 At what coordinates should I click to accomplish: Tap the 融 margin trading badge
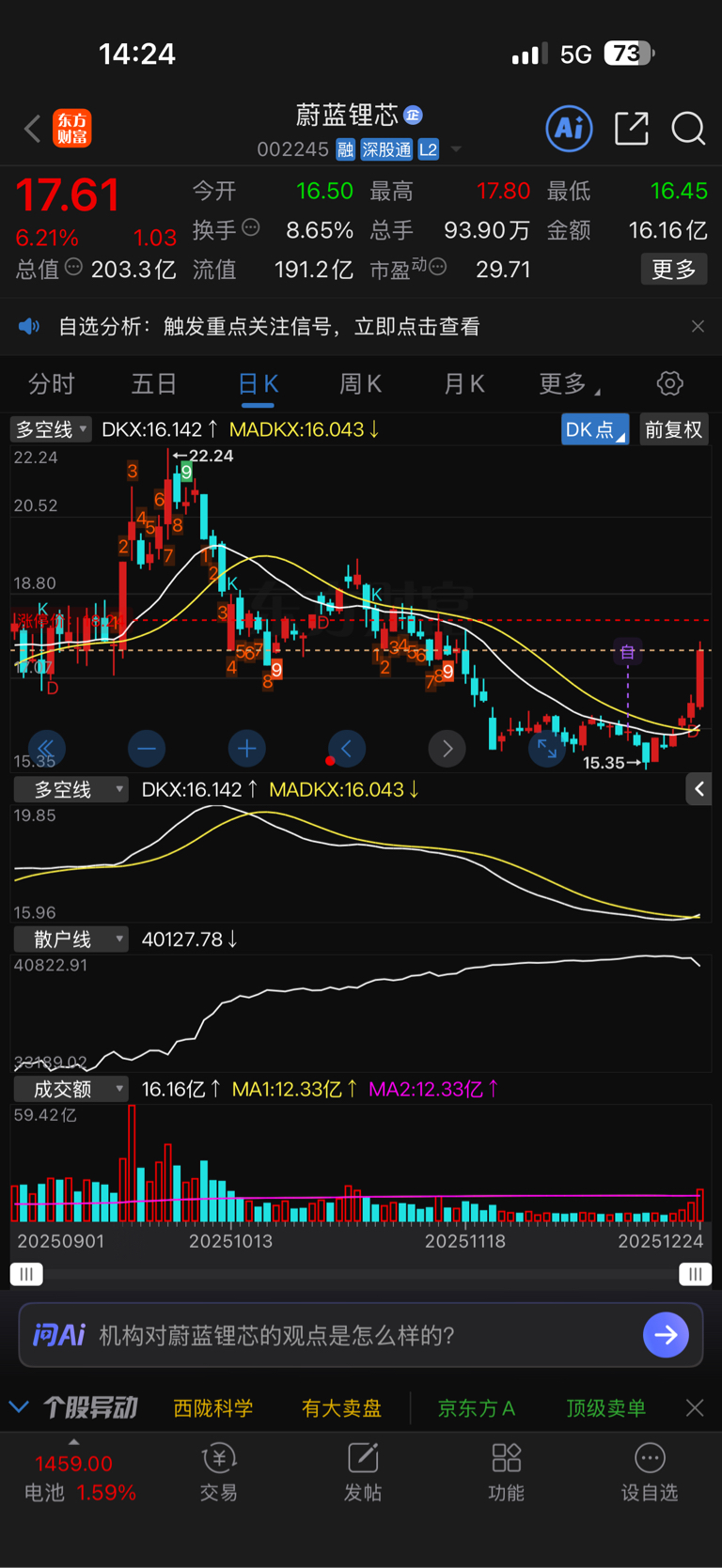pyautogui.click(x=345, y=149)
